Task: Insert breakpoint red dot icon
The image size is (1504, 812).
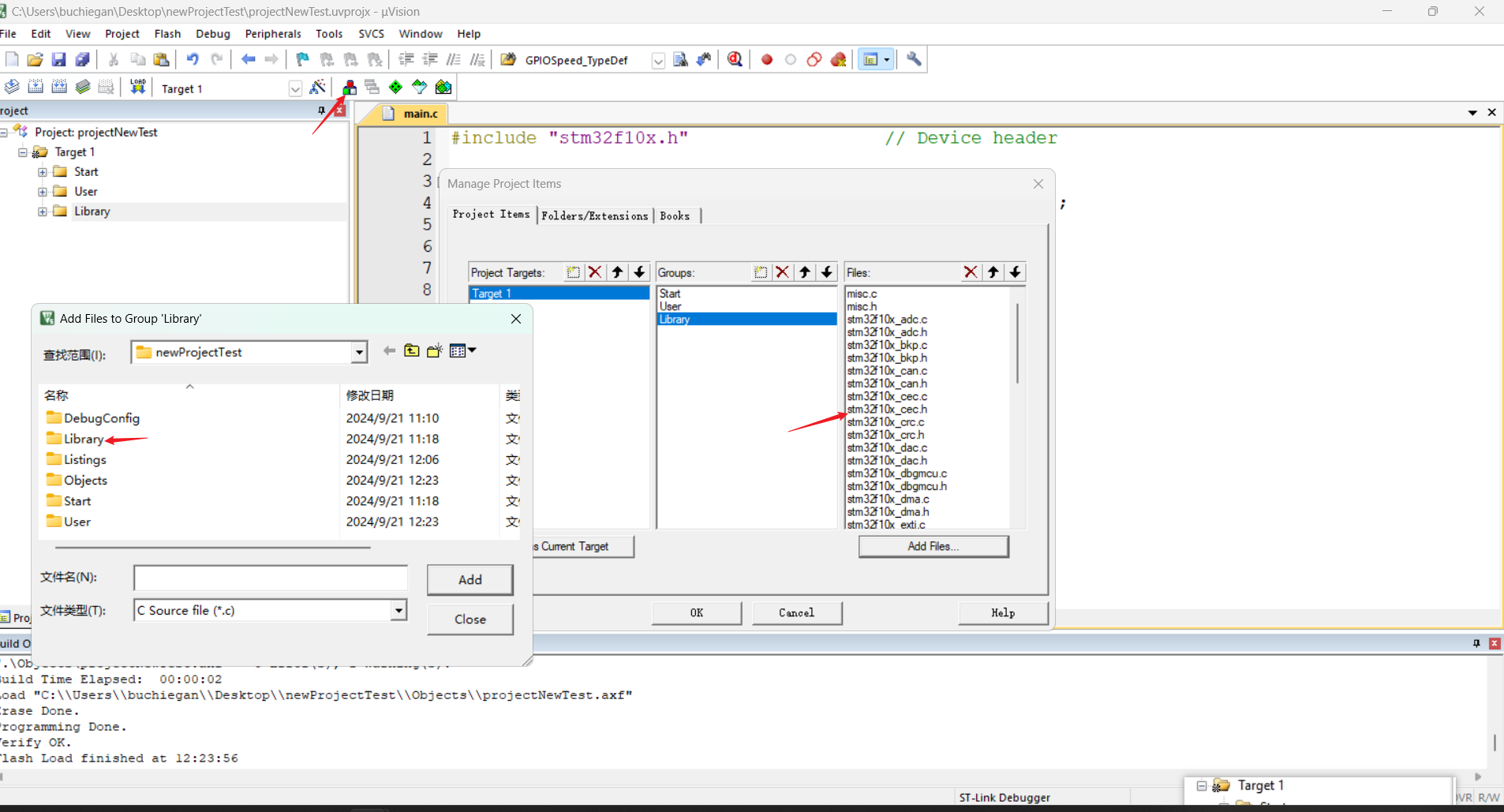Action: [x=766, y=59]
